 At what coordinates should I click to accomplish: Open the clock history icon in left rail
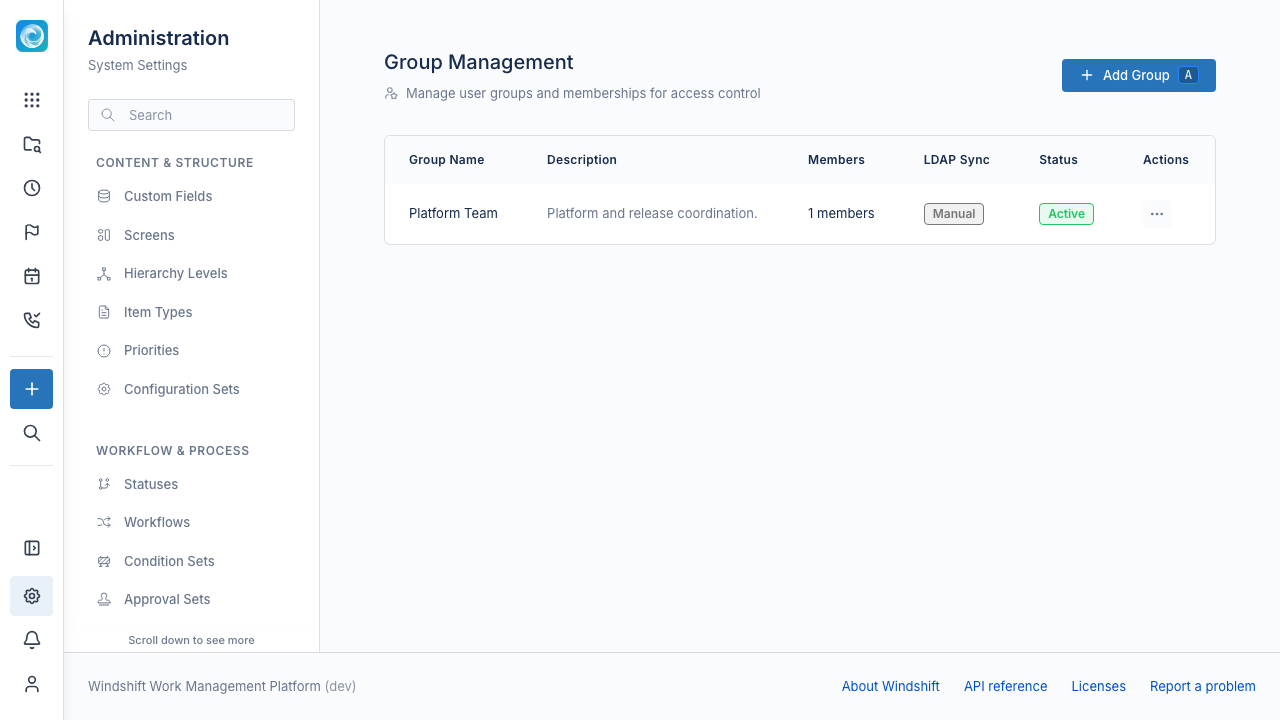point(32,188)
